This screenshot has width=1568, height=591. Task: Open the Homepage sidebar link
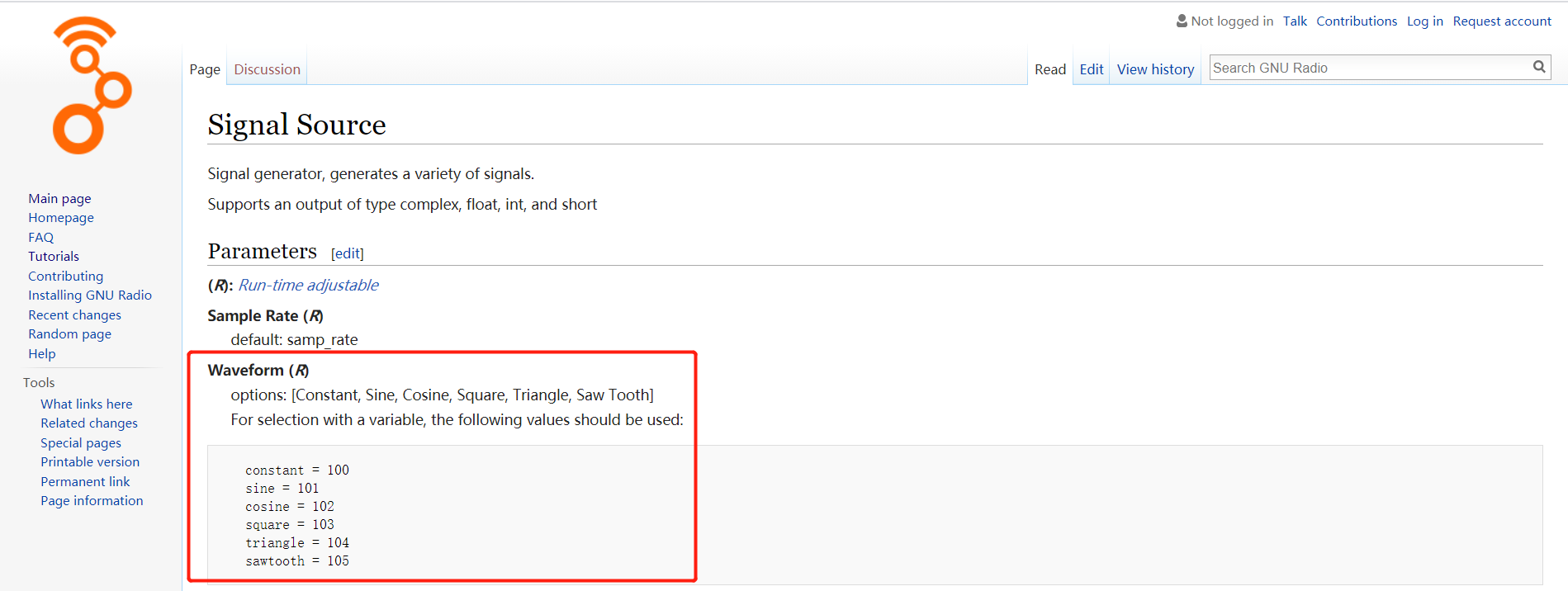tap(61, 218)
